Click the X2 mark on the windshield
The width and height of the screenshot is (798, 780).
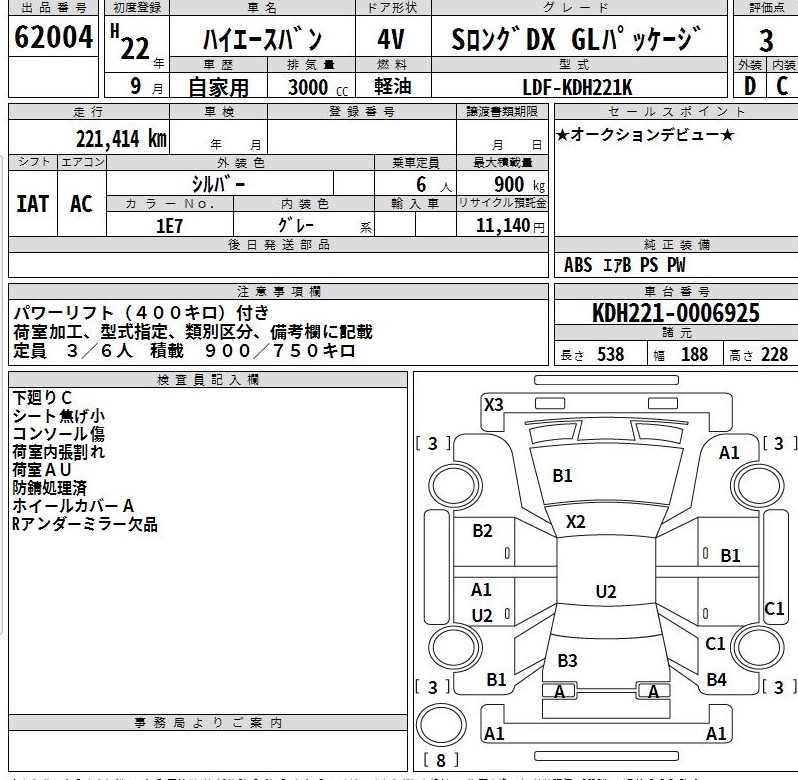tap(576, 522)
